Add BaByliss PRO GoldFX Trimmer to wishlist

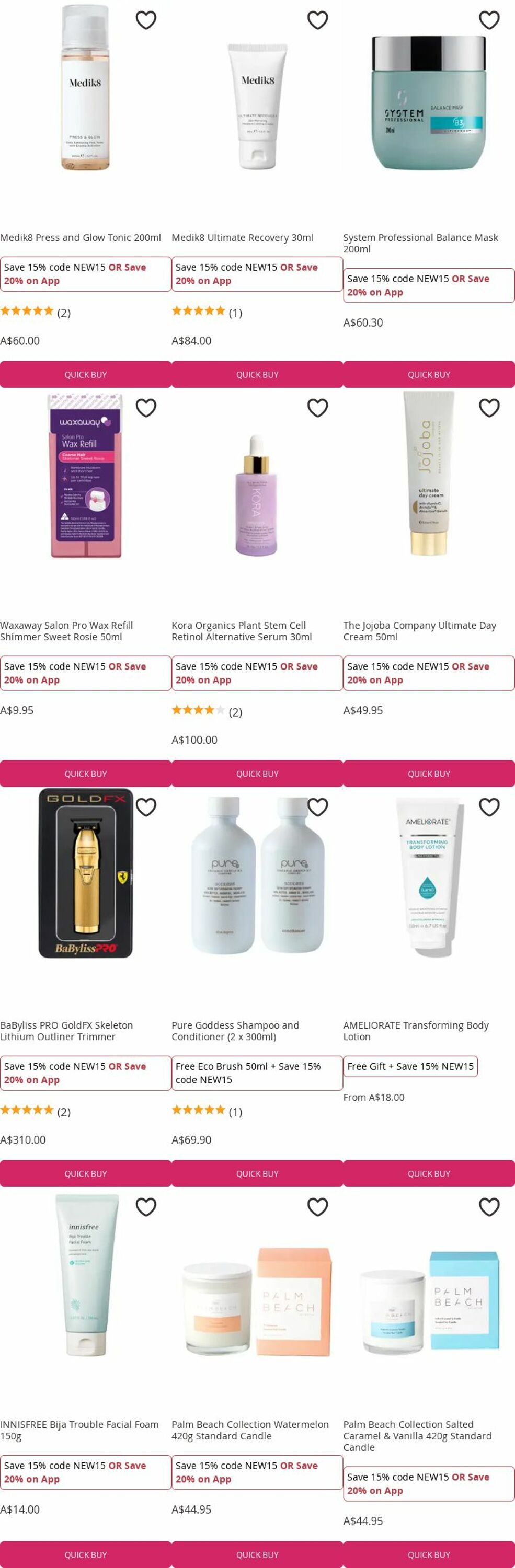[x=145, y=807]
